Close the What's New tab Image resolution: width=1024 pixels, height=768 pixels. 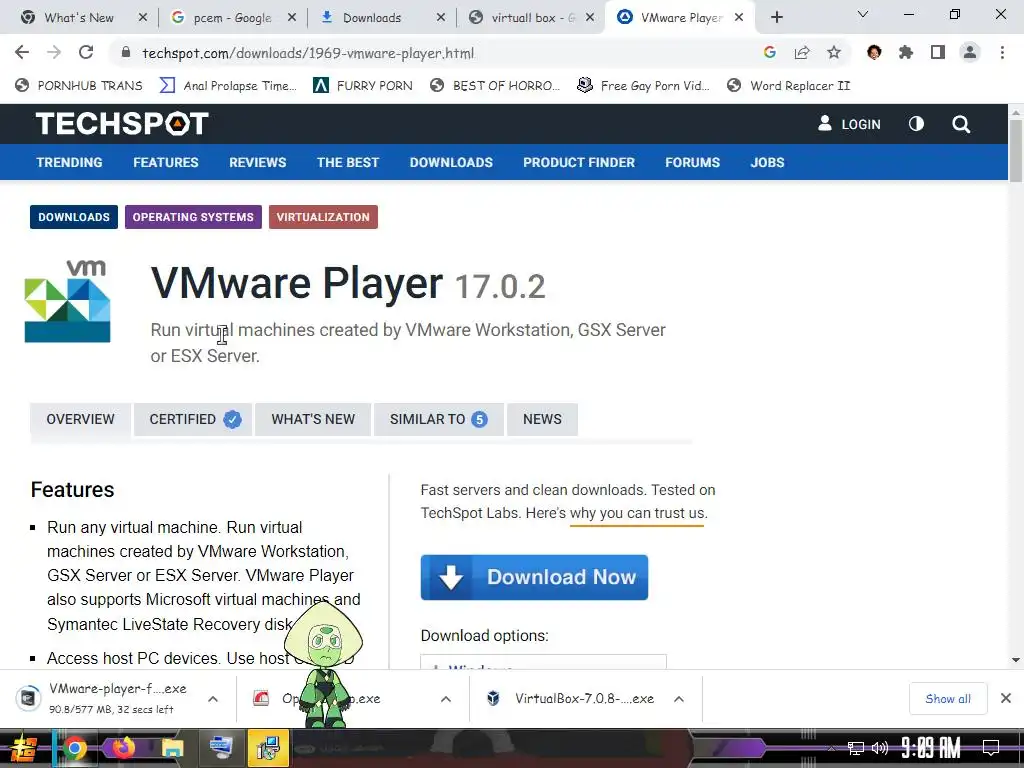[x=142, y=18]
